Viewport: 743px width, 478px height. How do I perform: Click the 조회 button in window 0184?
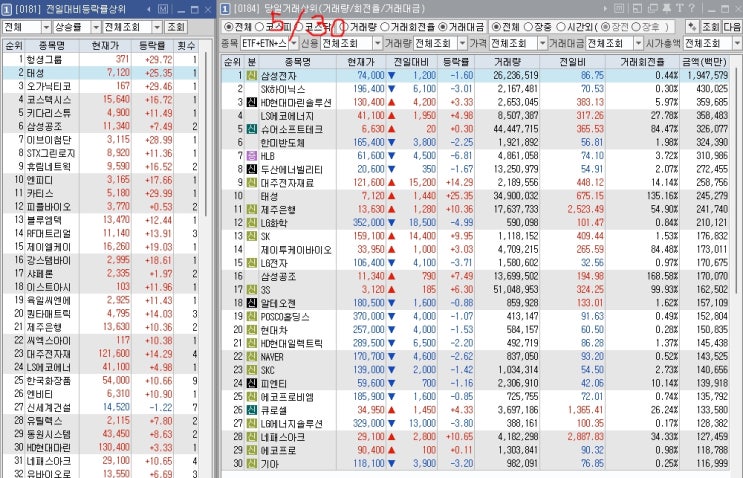click(710, 27)
